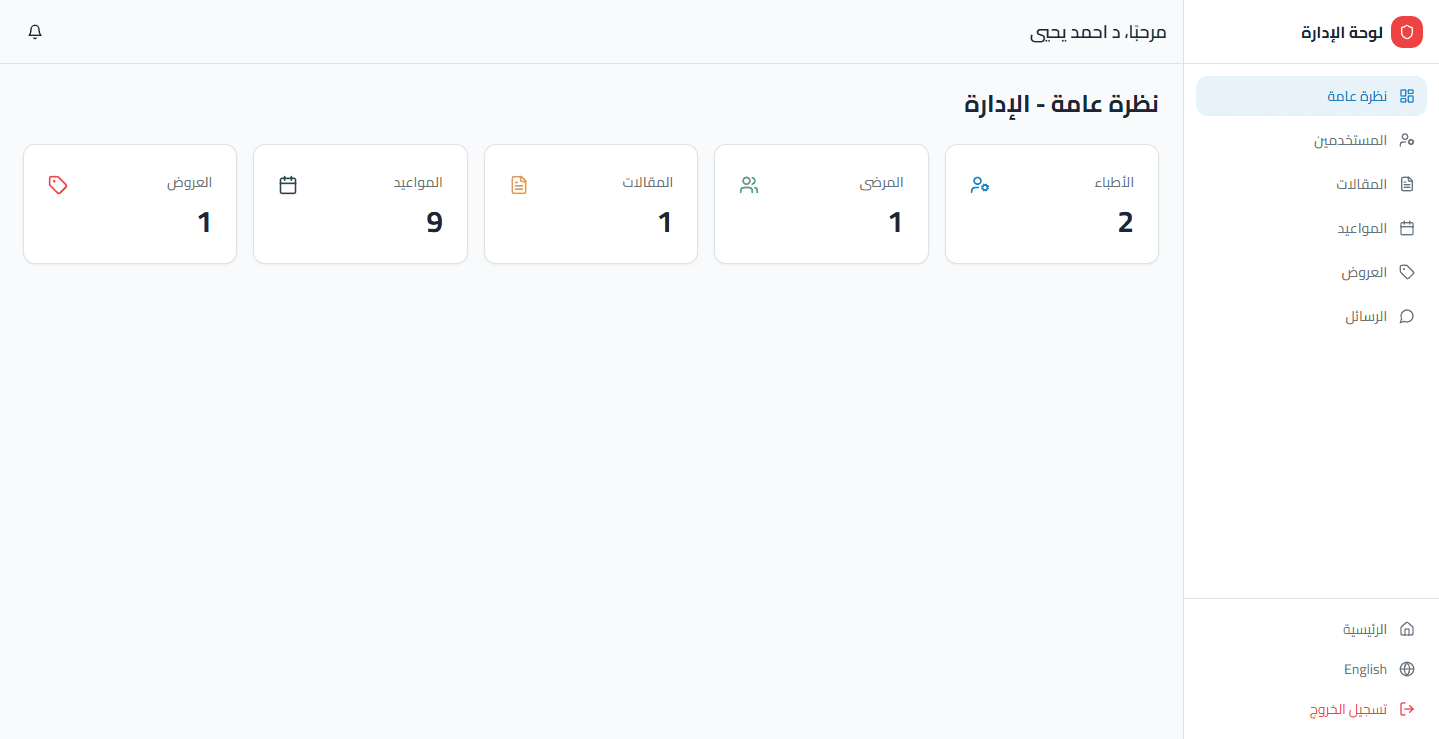Click the globe icon beside English

(x=1407, y=669)
